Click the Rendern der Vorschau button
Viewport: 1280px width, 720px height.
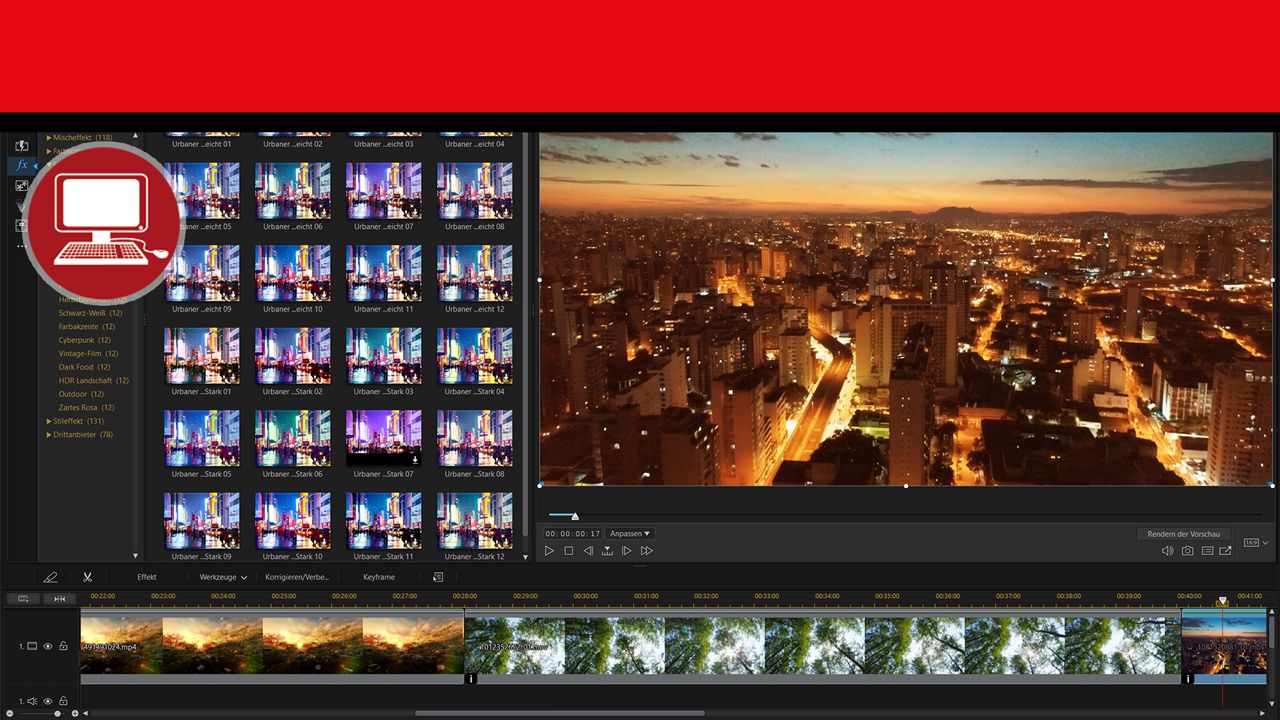pos(1184,533)
